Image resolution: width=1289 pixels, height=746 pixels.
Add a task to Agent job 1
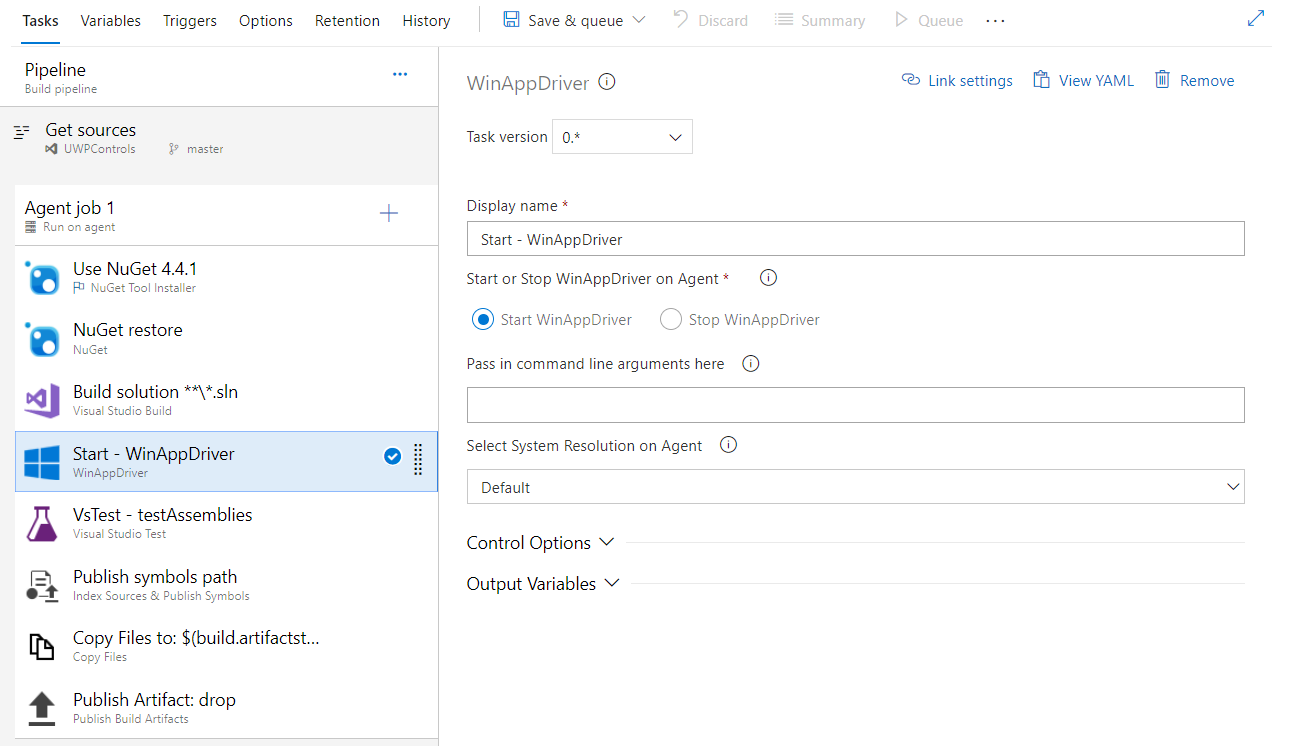tap(389, 213)
